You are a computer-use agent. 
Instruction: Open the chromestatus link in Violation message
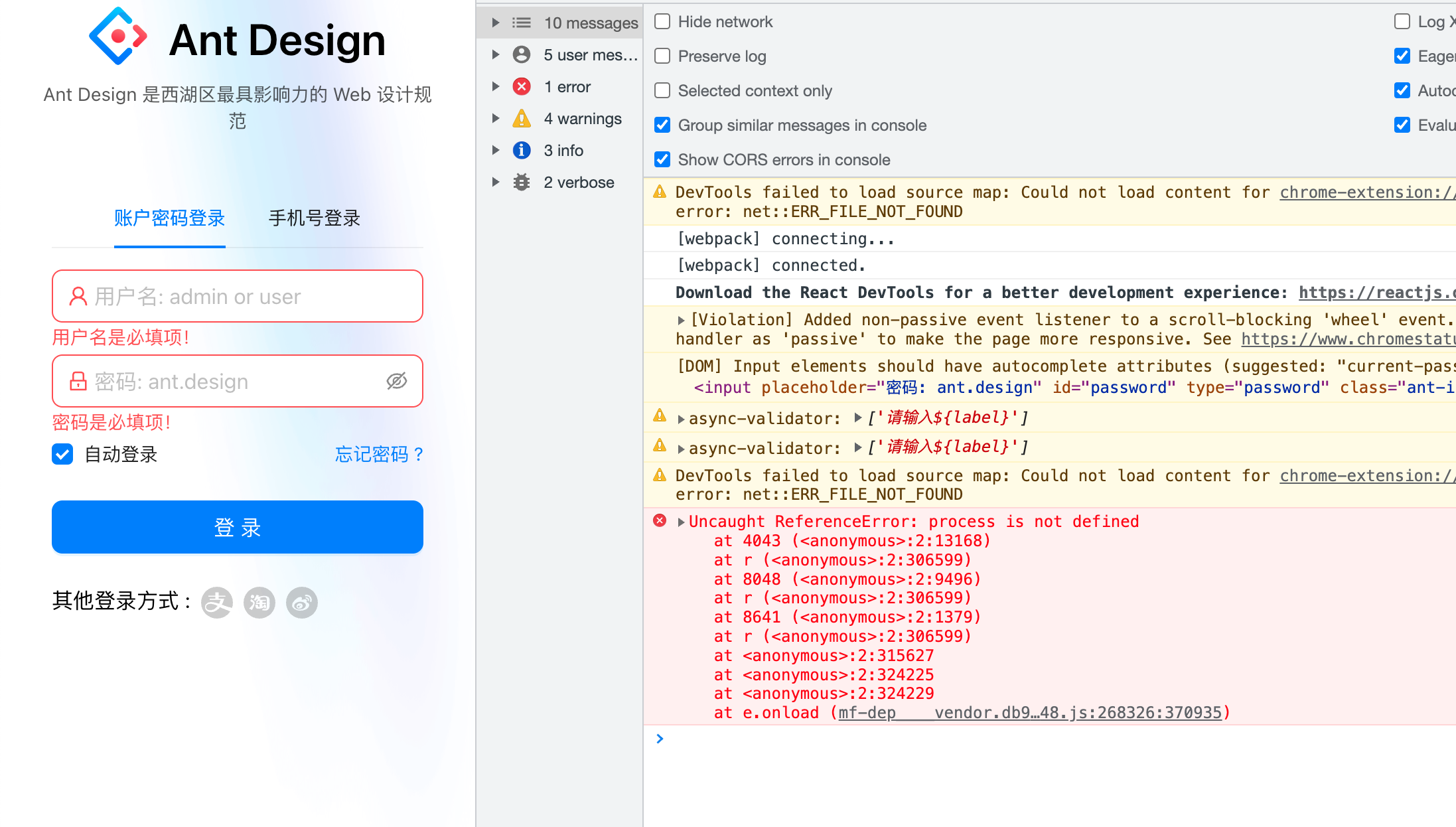pos(1348,339)
